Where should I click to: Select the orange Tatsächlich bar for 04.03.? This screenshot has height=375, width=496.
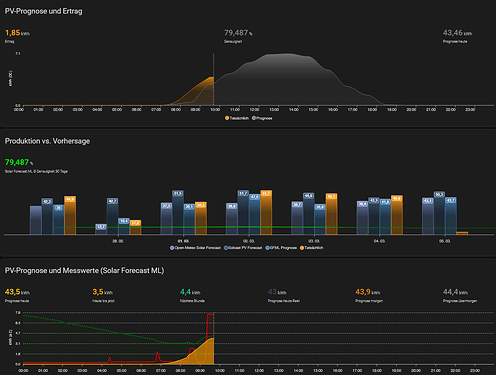point(397,215)
